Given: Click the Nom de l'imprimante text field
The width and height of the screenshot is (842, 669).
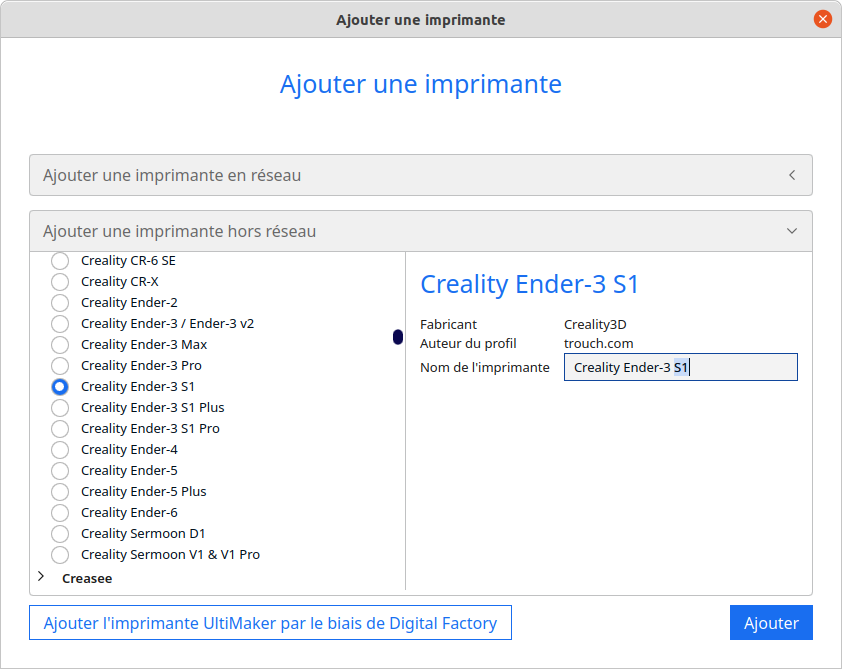Looking at the screenshot, I should [x=681, y=367].
